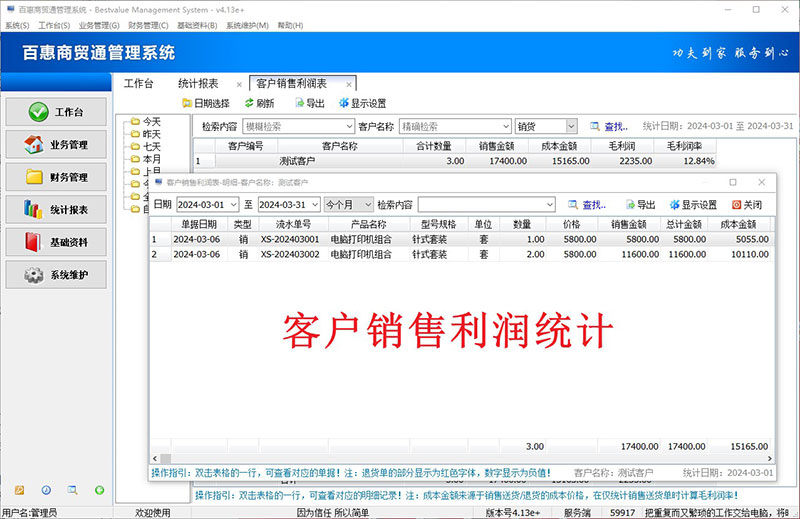Open the 系统维护(M) menu

[247, 26]
